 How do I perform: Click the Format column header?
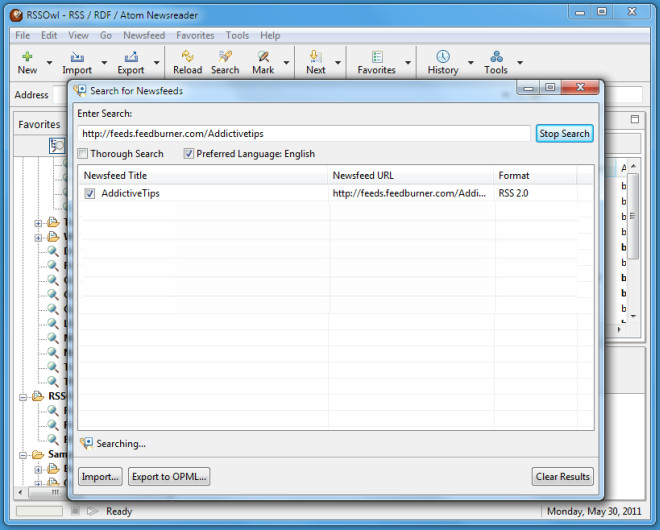[535, 176]
